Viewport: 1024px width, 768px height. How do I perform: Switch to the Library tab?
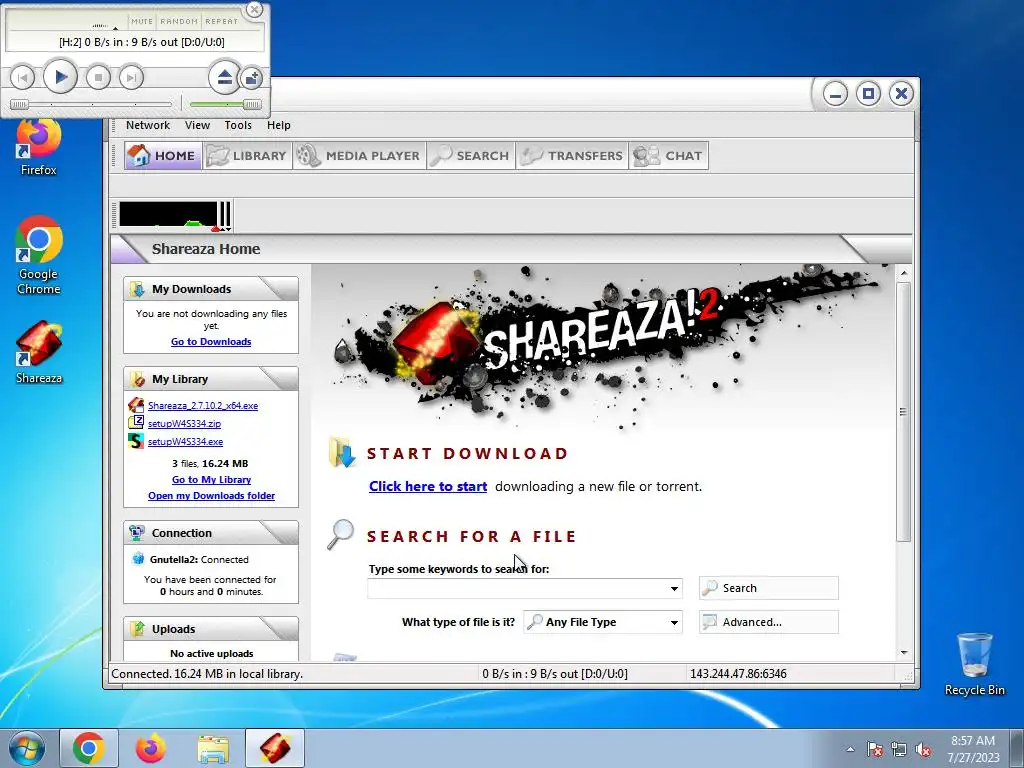[248, 155]
